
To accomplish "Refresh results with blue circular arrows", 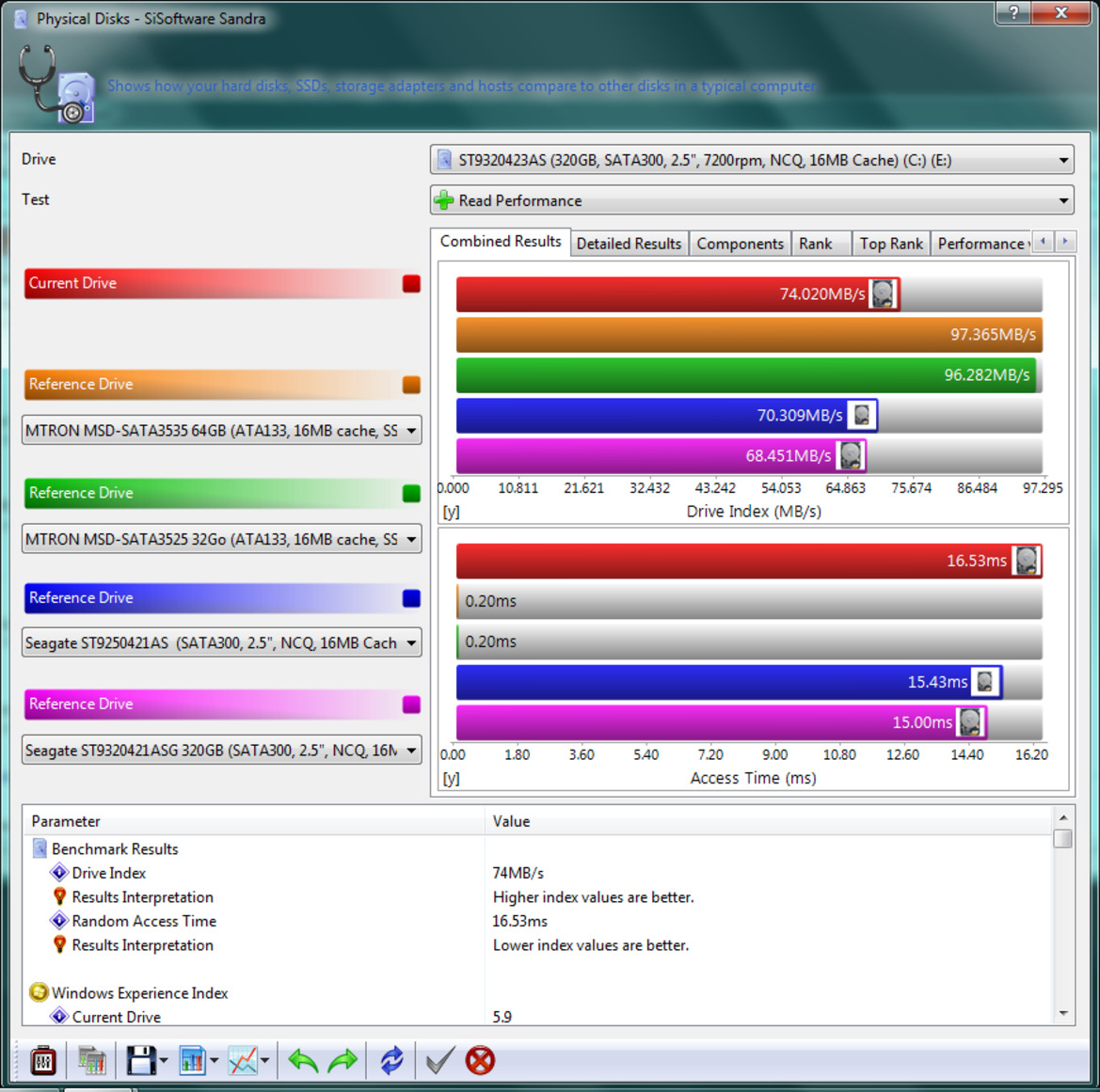I will click(391, 1060).
